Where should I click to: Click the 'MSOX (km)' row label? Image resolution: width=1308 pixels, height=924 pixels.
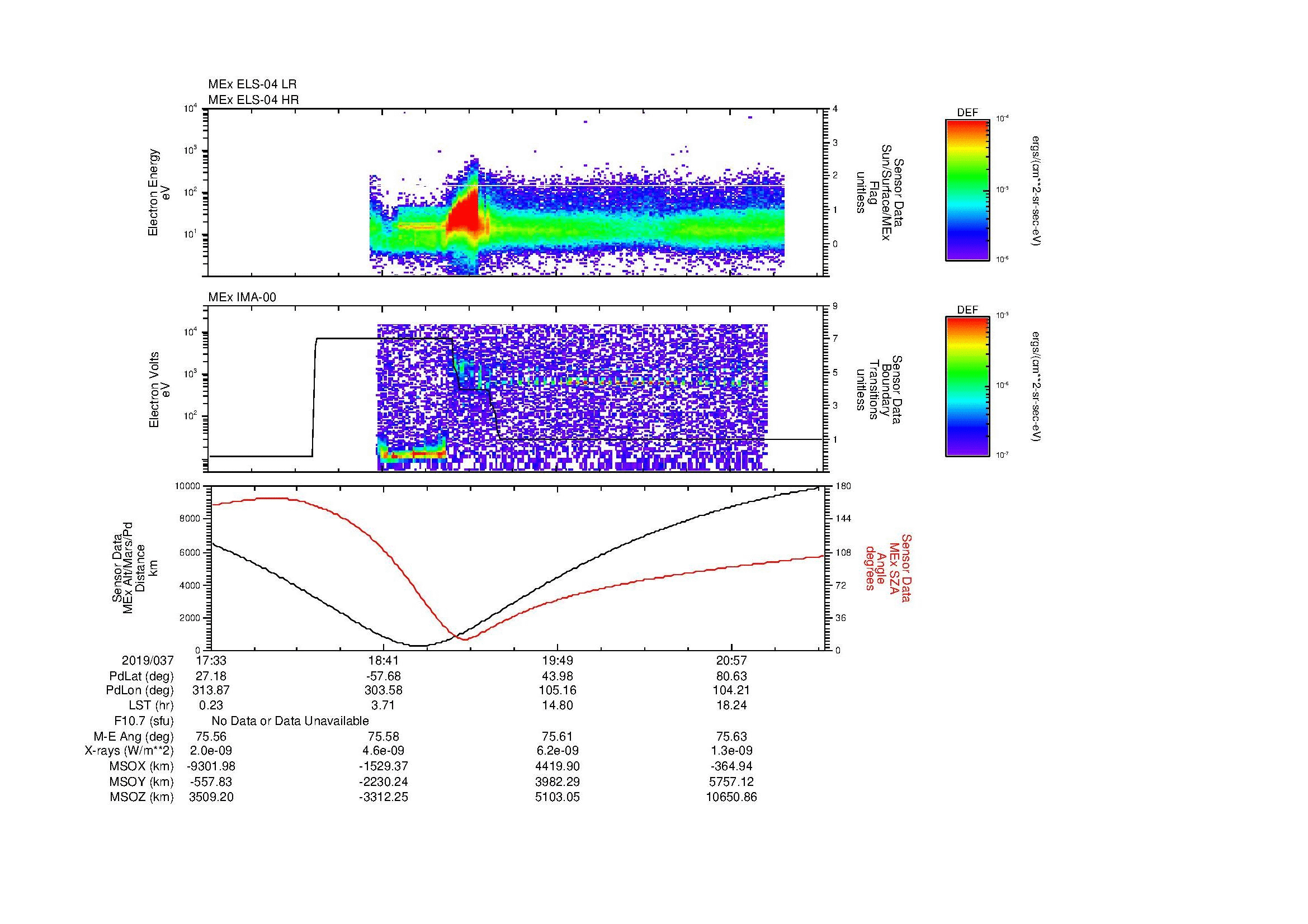[x=141, y=766]
